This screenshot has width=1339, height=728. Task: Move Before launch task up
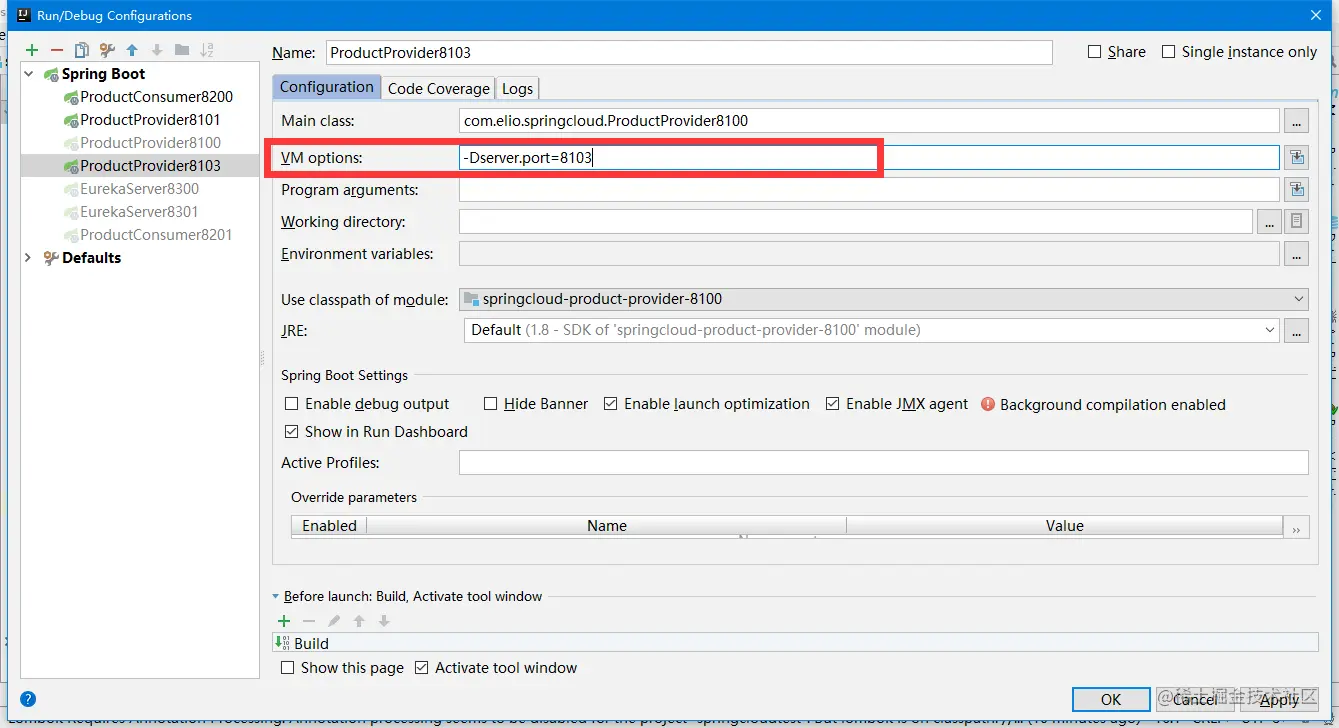359,621
